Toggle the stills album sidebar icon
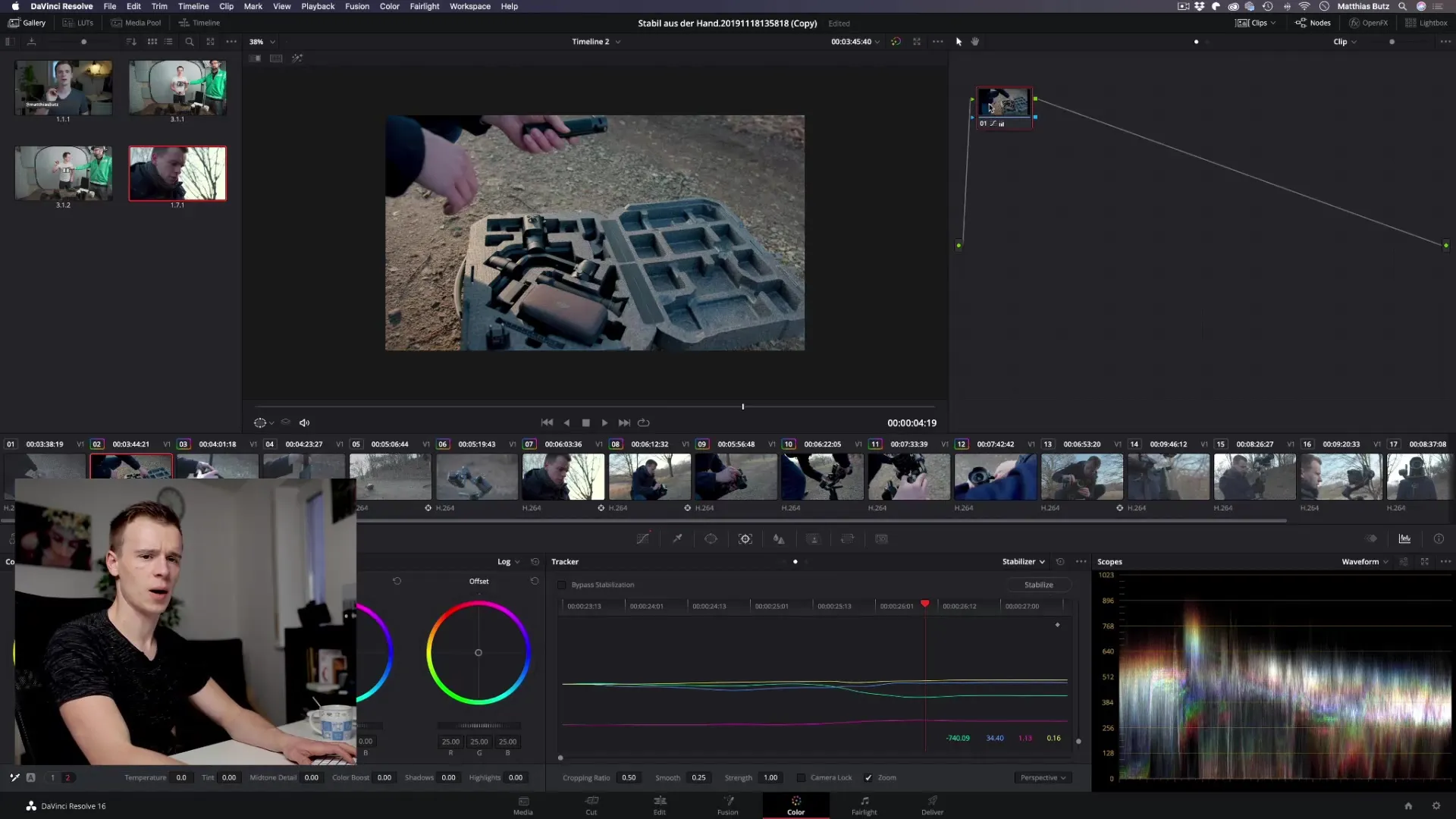 (x=10, y=42)
